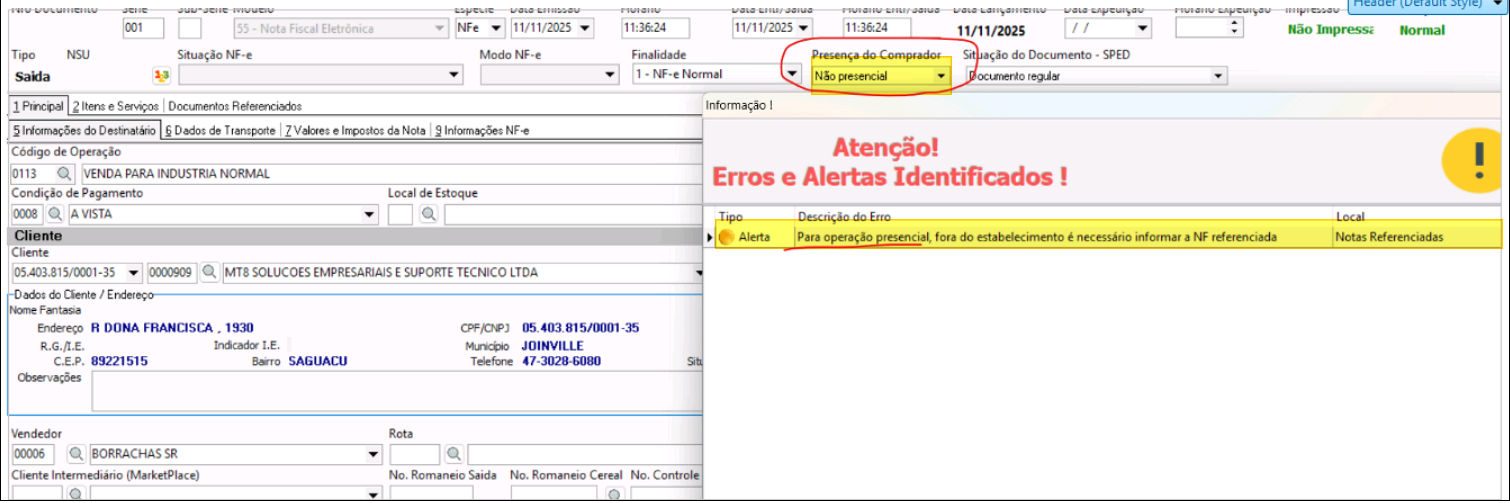Select the Valores e Impostos da Nota tab
The height and width of the screenshot is (503, 1510).
356,130
